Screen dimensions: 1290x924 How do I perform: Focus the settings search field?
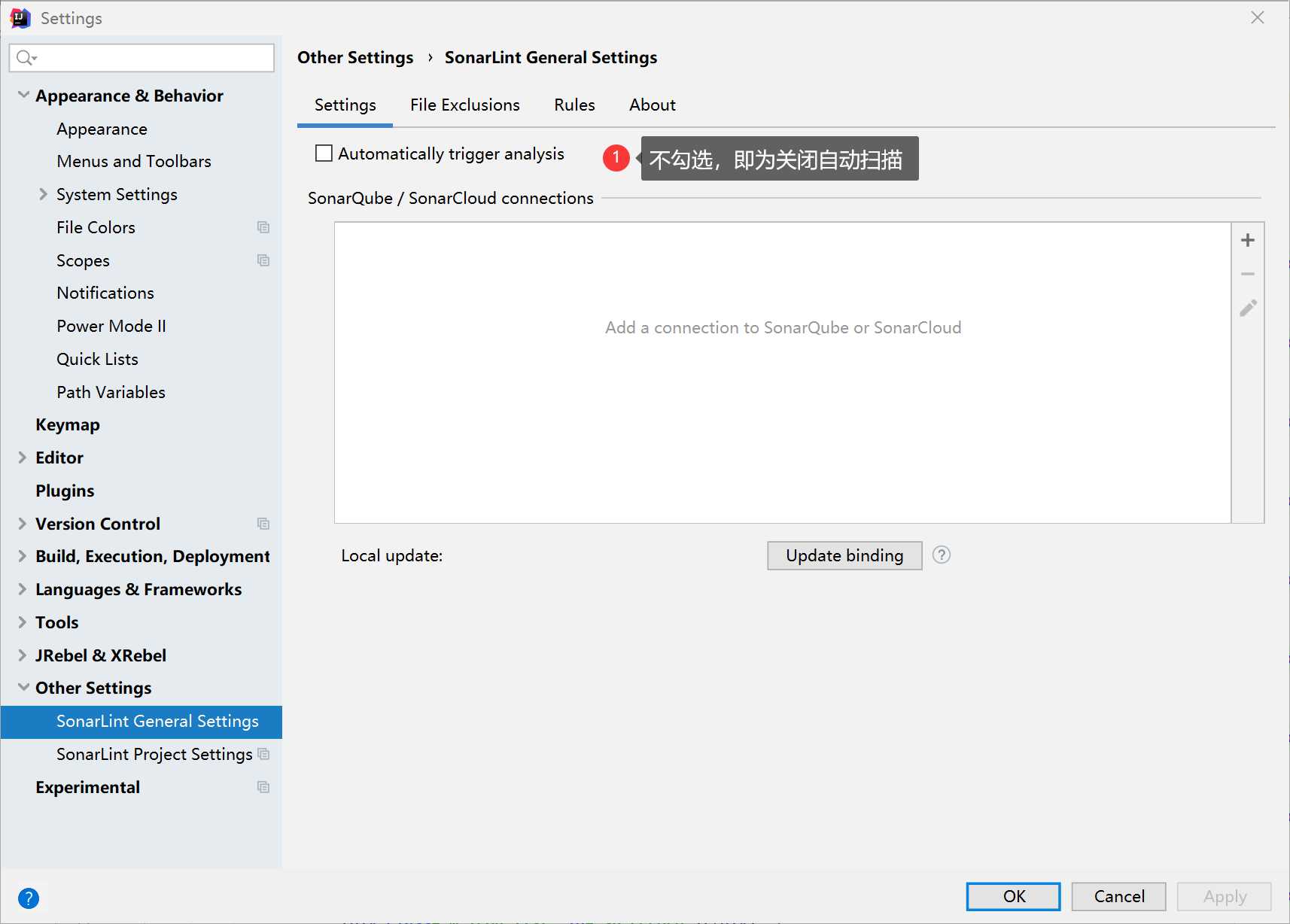click(x=151, y=58)
